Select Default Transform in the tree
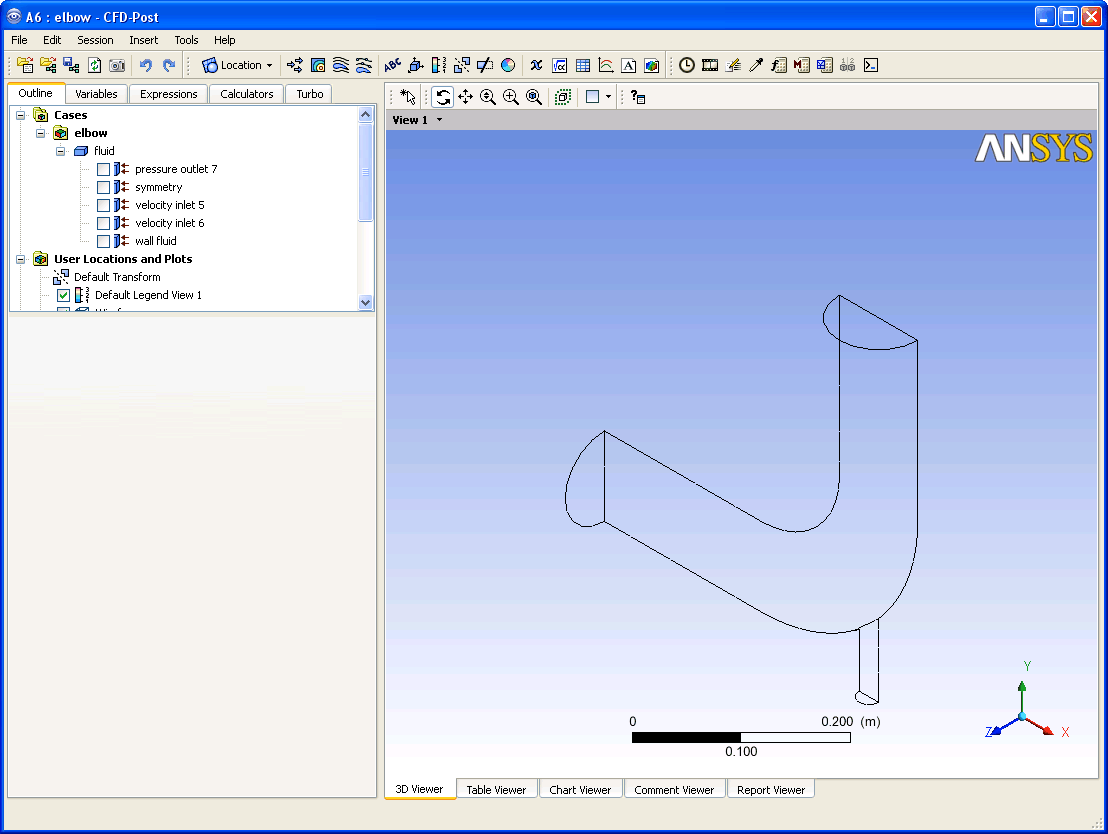1108x834 pixels. pyautogui.click(x=117, y=277)
